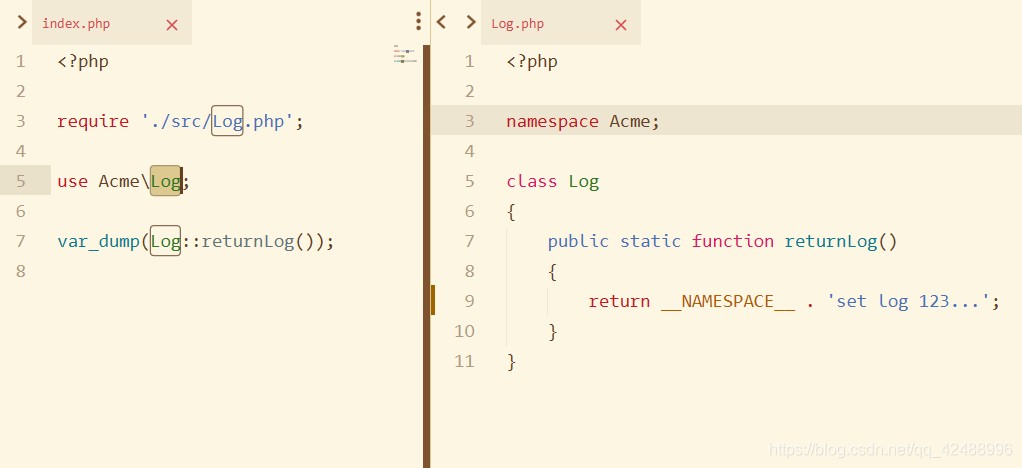Click the minimap preview in index.php pane
The height and width of the screenshot is (468, 1022).
coord(405,54)
